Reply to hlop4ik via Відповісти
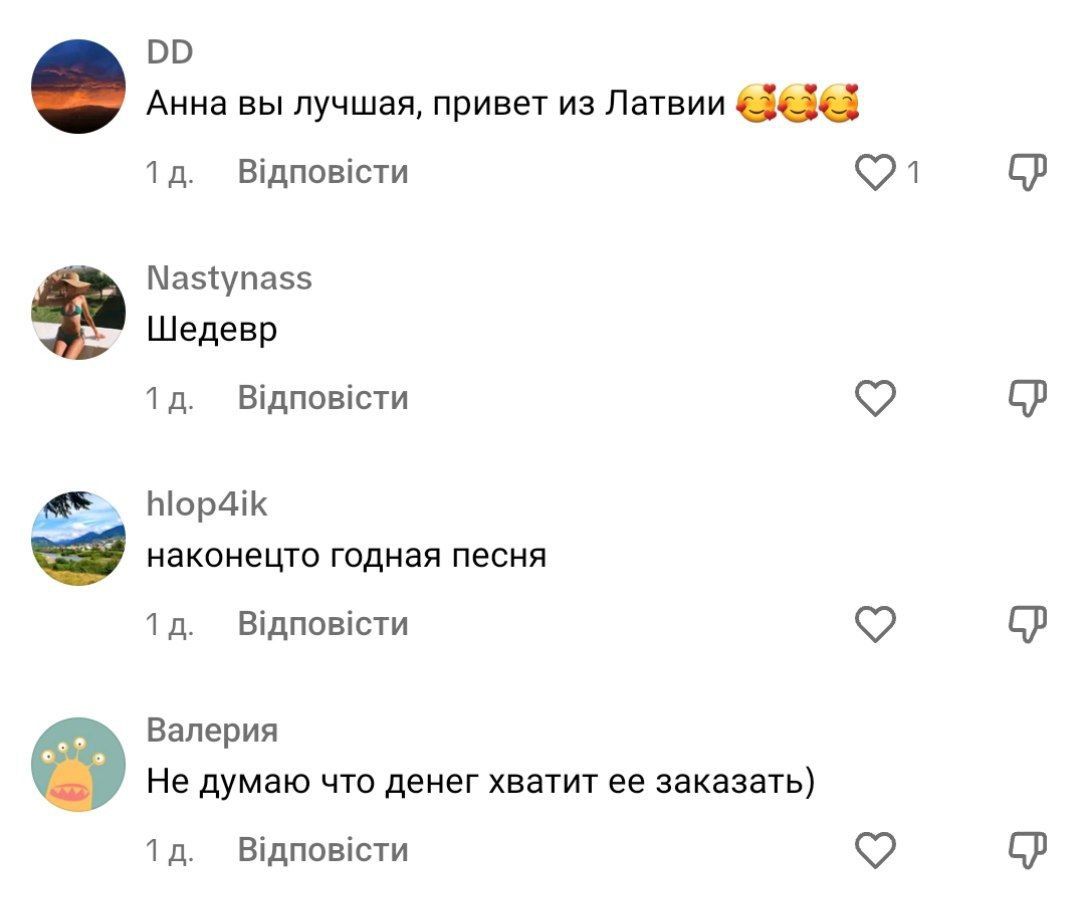The height and width of the screenshot is (924, 1080). pyautogui.click(x=323, y=623)
